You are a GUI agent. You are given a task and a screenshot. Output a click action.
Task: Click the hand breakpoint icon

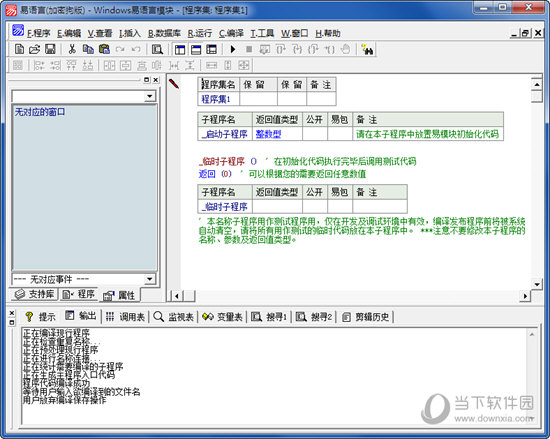(346, 49)
